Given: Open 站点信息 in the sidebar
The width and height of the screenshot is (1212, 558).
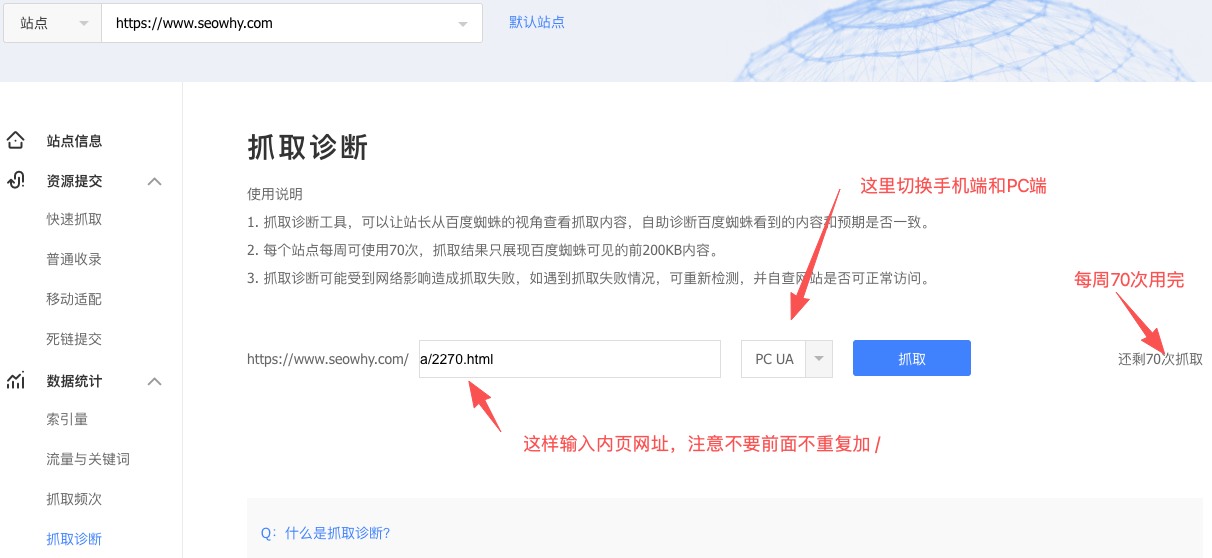Looking at the screenshot, I should [74, 141].
